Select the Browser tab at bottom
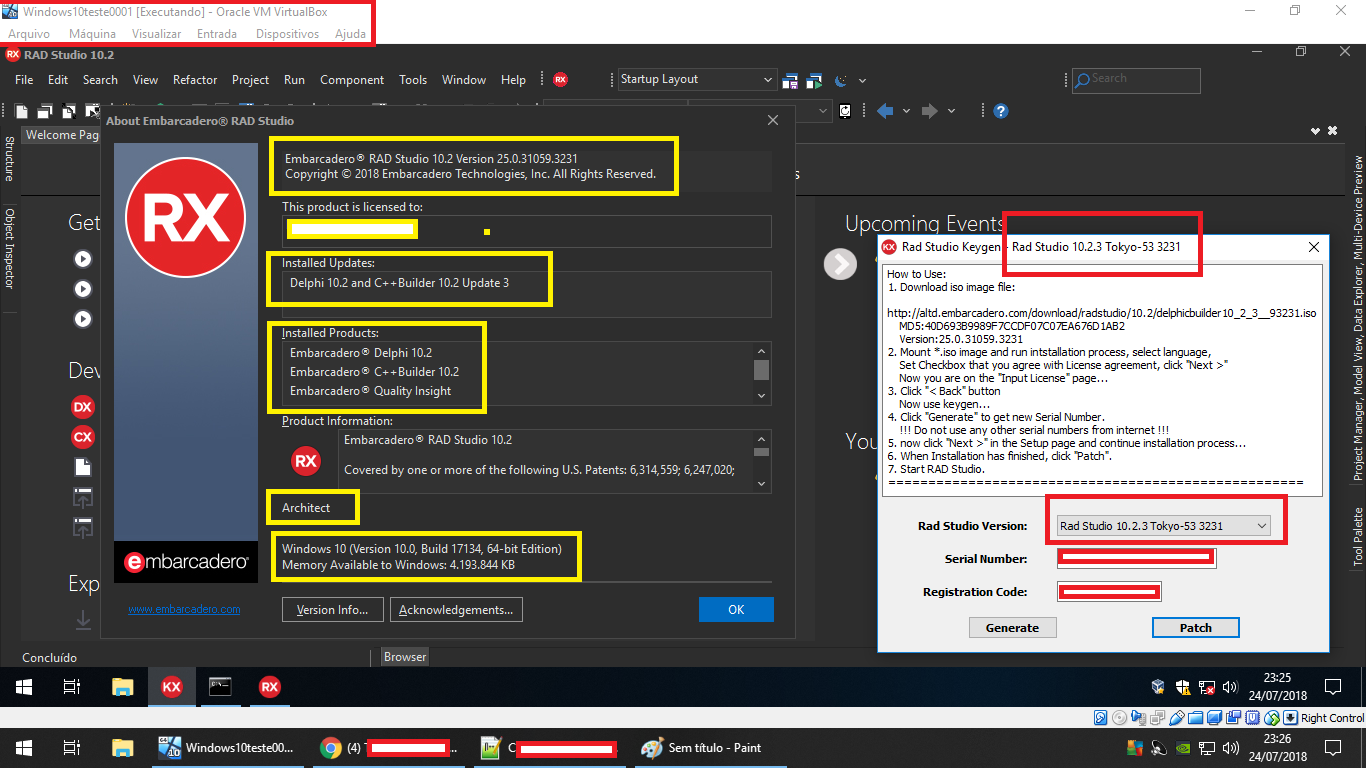Image resolution: width=1366 pixels, height=768 pixels. [x=405, y=657]
